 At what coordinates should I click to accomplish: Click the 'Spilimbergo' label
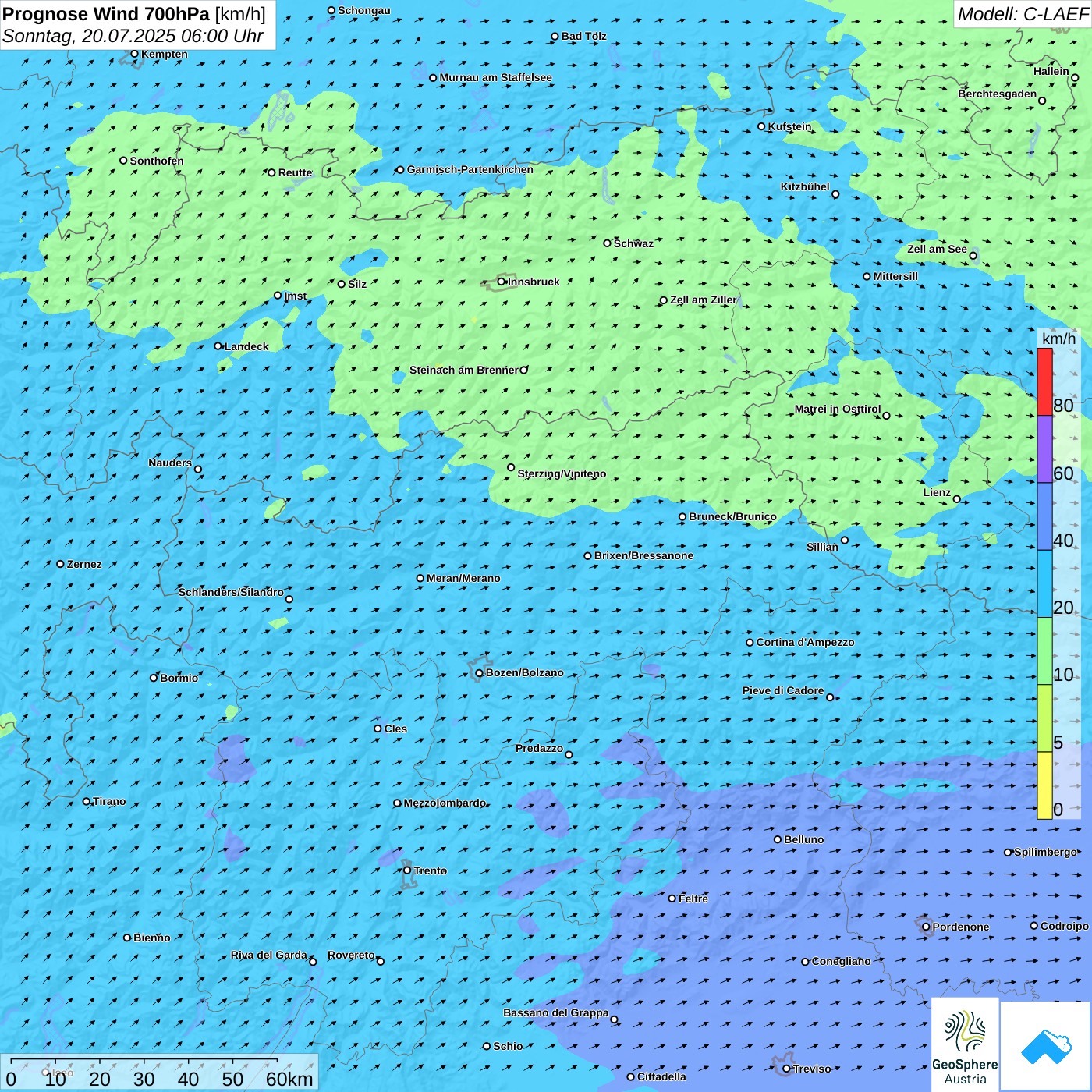pos(1045,852)
